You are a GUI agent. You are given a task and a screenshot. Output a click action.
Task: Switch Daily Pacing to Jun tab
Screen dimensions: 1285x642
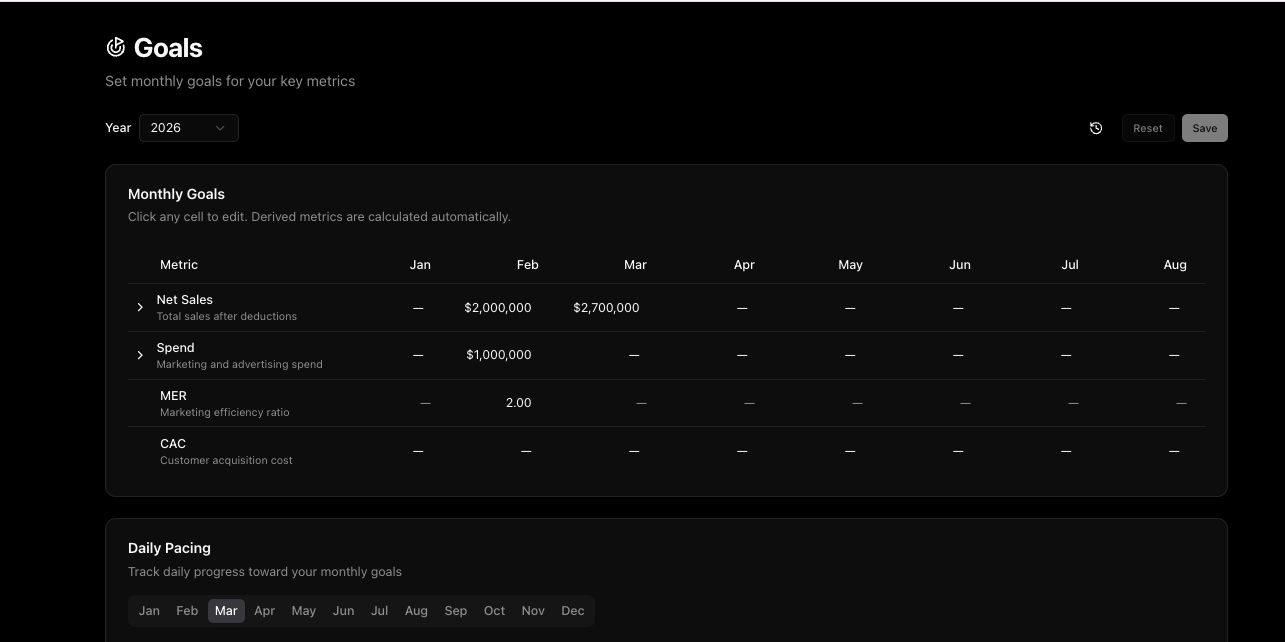tap(343, 611)
